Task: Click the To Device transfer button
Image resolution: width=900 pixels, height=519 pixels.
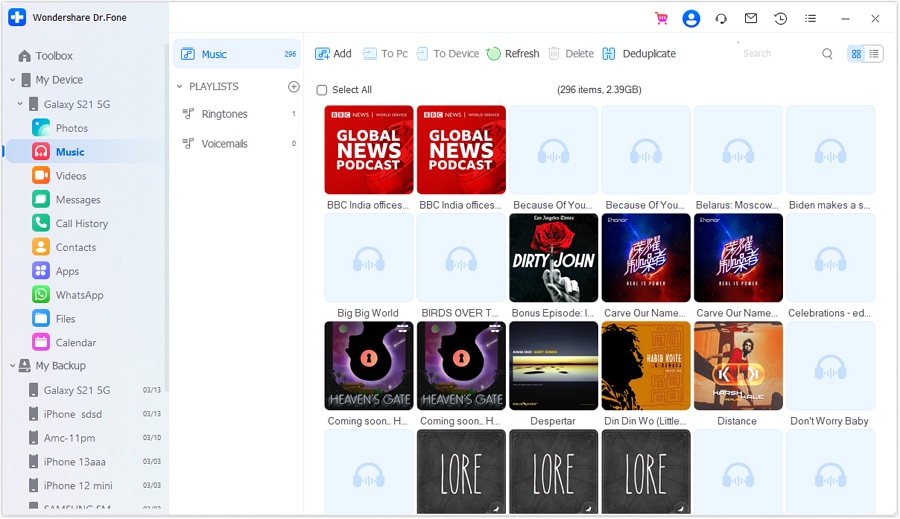Action: click(448, 53)
